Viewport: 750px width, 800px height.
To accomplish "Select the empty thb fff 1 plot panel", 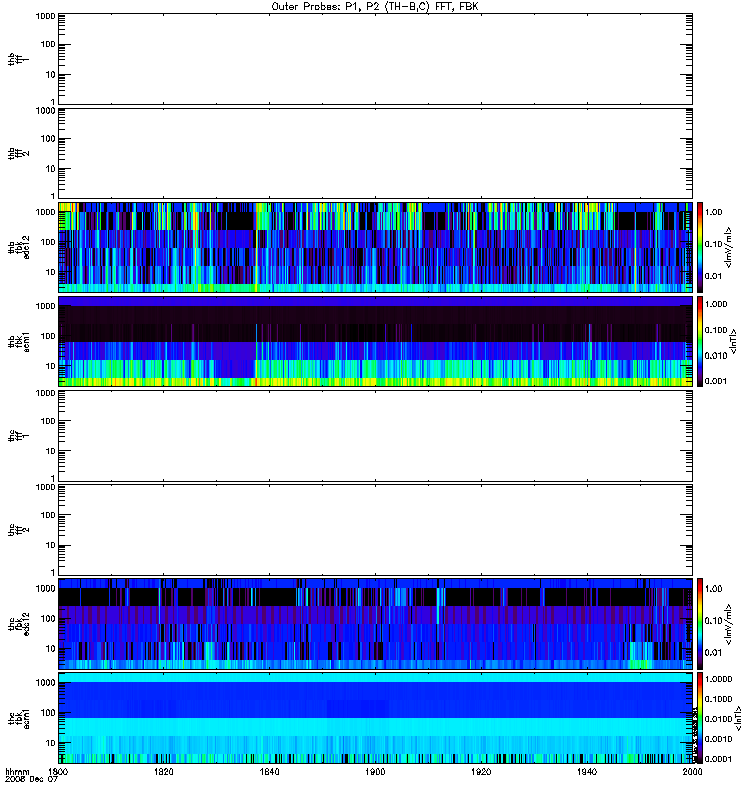I will [x=375, y=59].
